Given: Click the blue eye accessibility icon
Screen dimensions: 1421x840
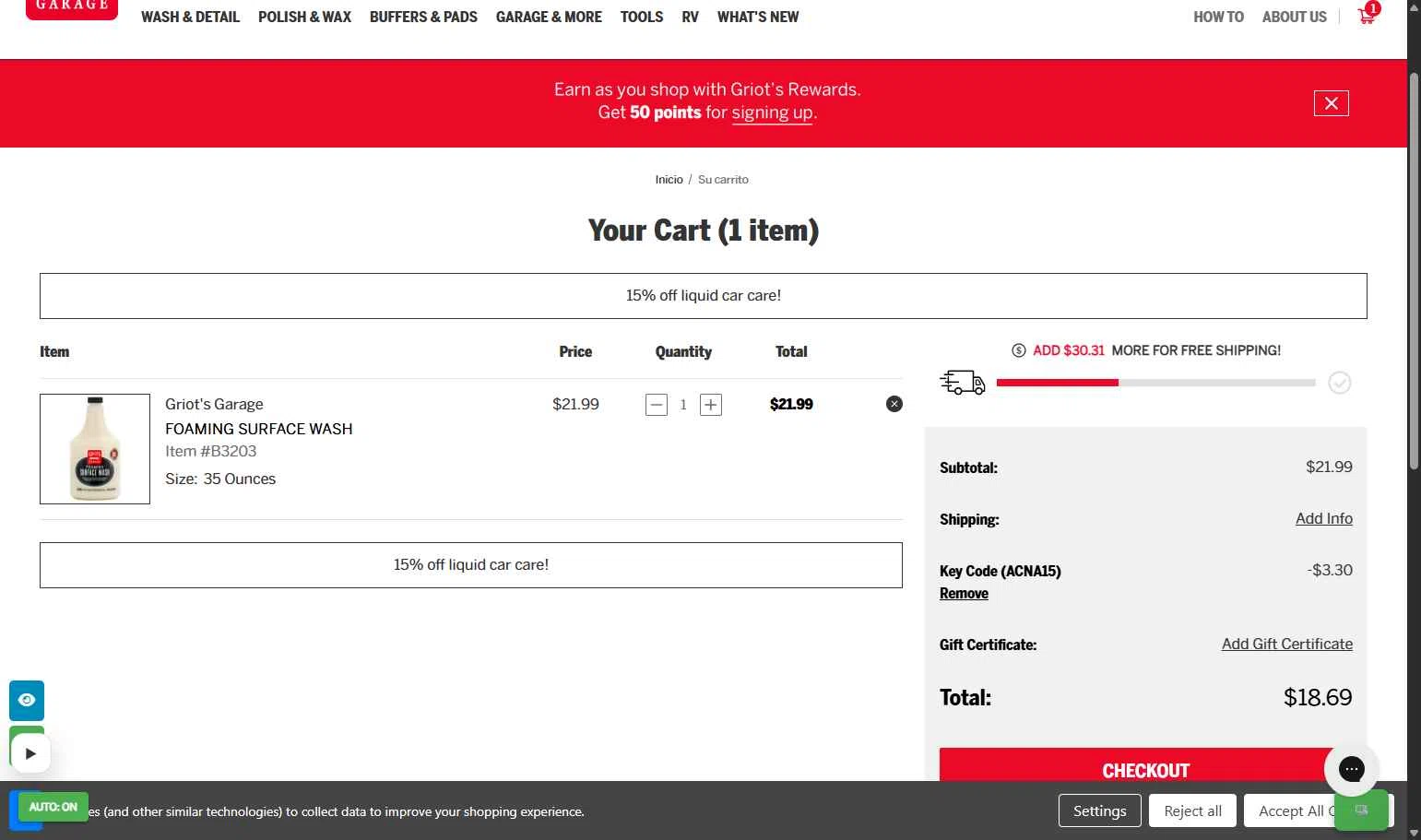Looking at the screenshot, I should coord(27,700).
